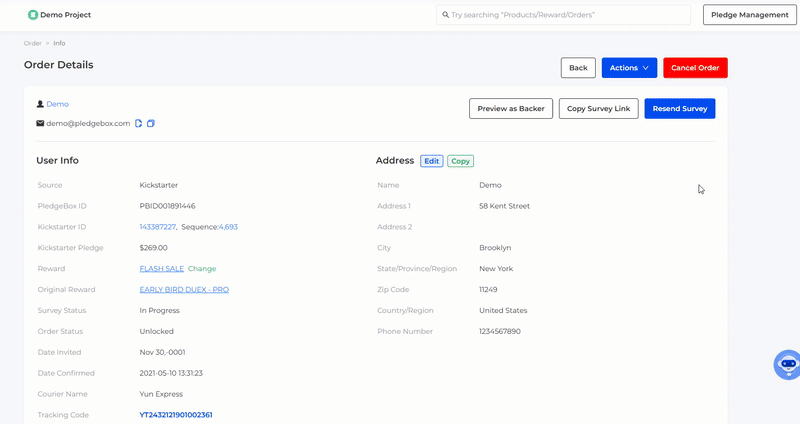Open tracking code YT2432121901002361
This screenshot has height=424, width=800.
176,415
